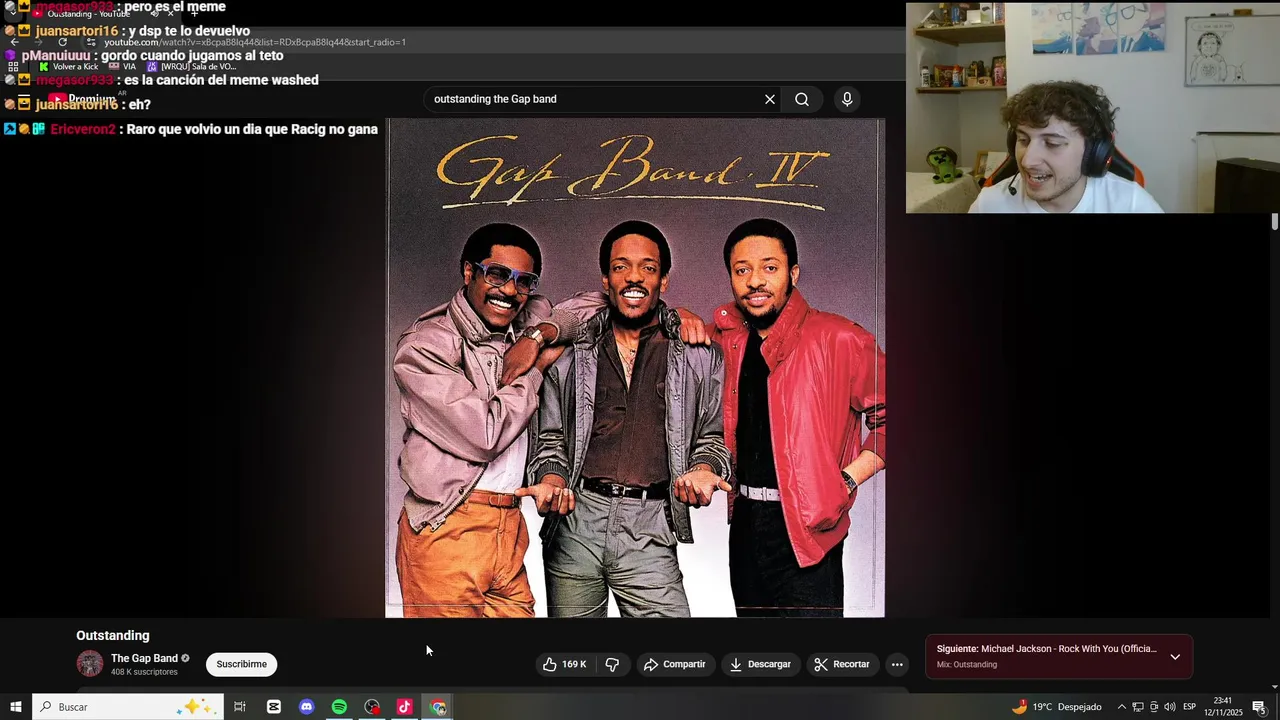The height and width of the screenshot is (720, 1280).
Task: Open Discord from the taskbar
Action: [x=307, y=707]
